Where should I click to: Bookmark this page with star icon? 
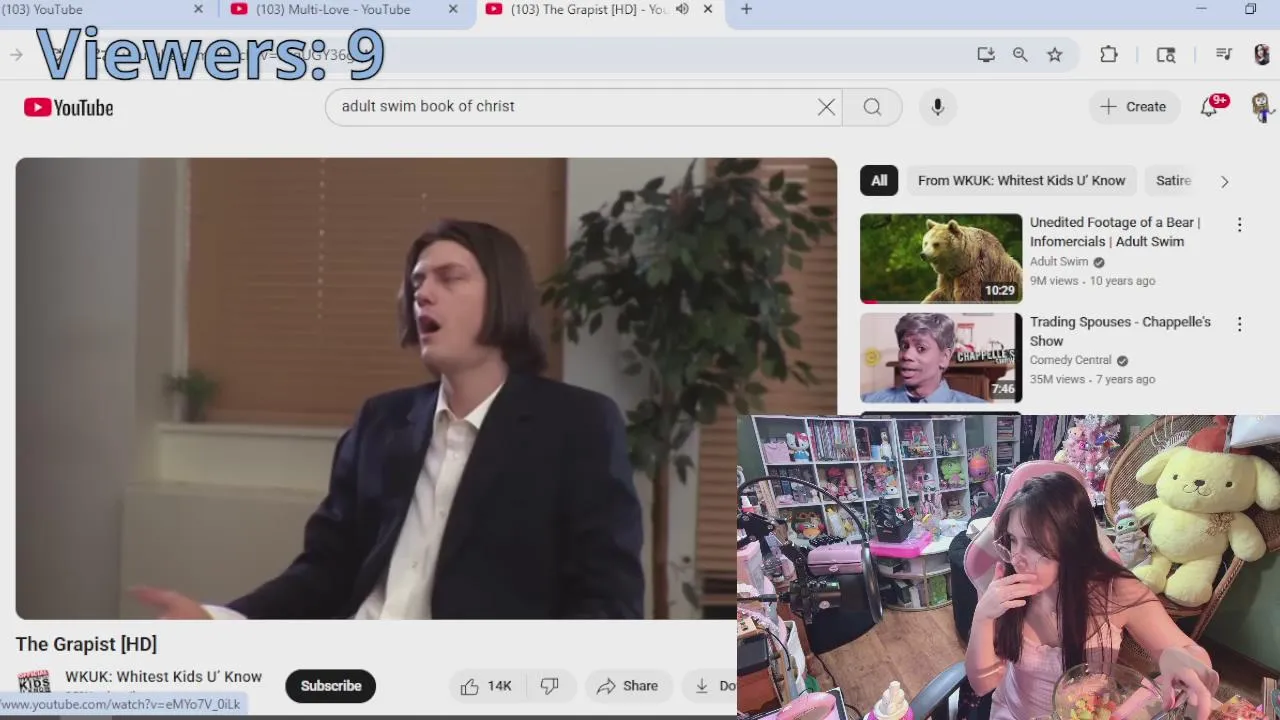(1055, 55)
